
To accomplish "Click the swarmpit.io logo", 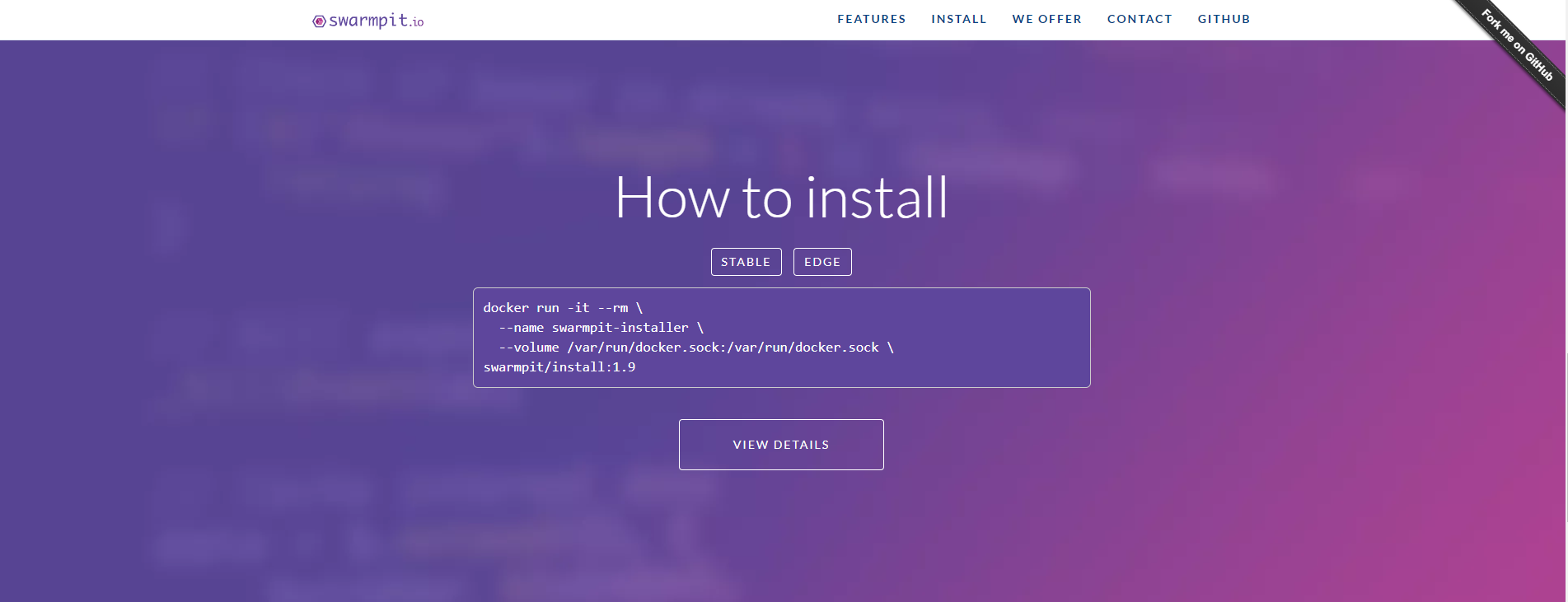I will pos(368,21).
